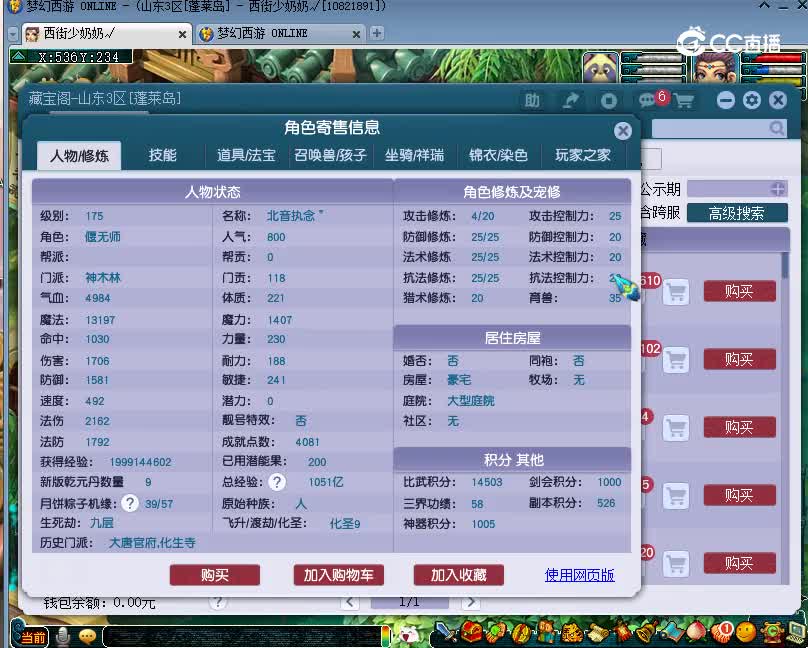Screen dimensions: 808x648
Task: Switch to 召唤兽/孩子 tab
Action: tap(330, 156)
